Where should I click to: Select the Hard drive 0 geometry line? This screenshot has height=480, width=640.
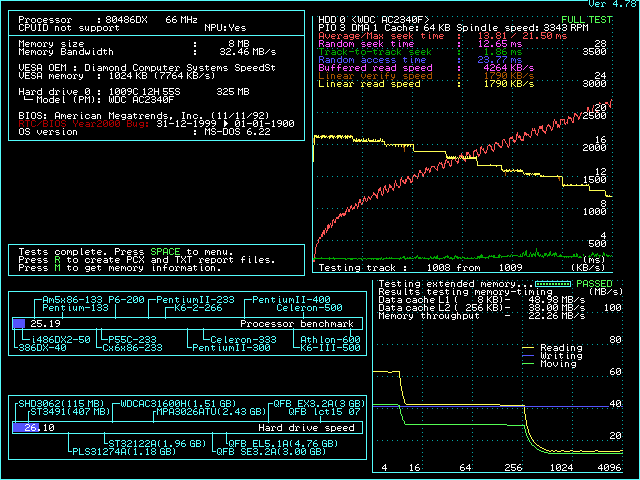(134, 92)
